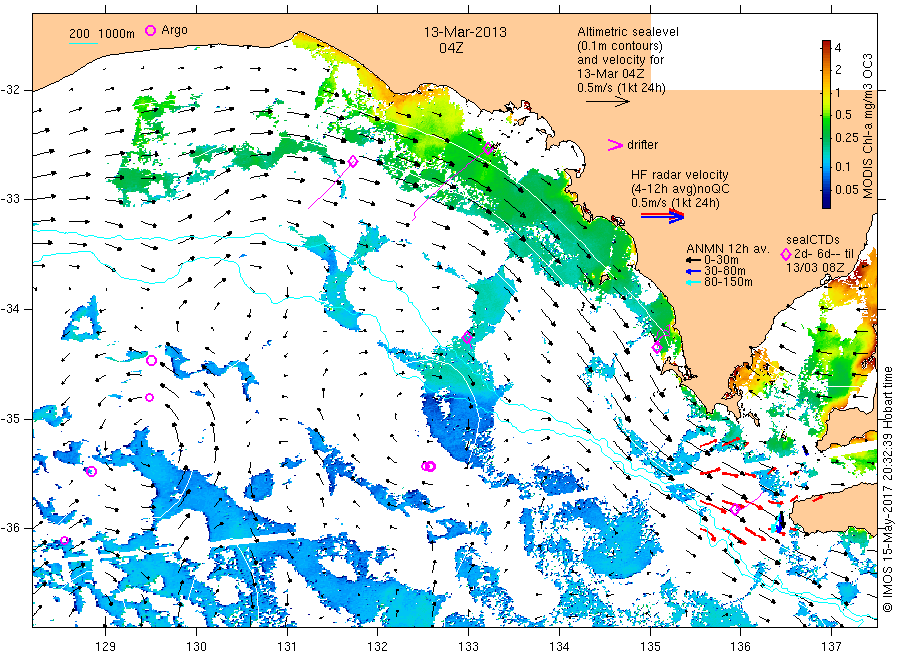Click the date title 13-Mar-2013

tap(465, 32)
